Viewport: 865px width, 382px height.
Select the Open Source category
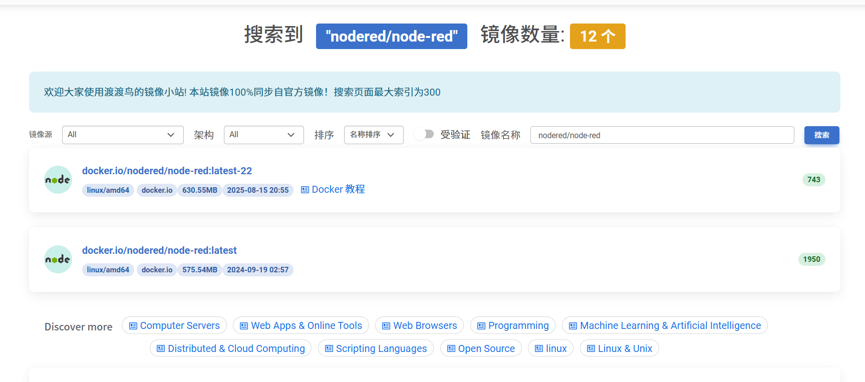pos(481,348)
